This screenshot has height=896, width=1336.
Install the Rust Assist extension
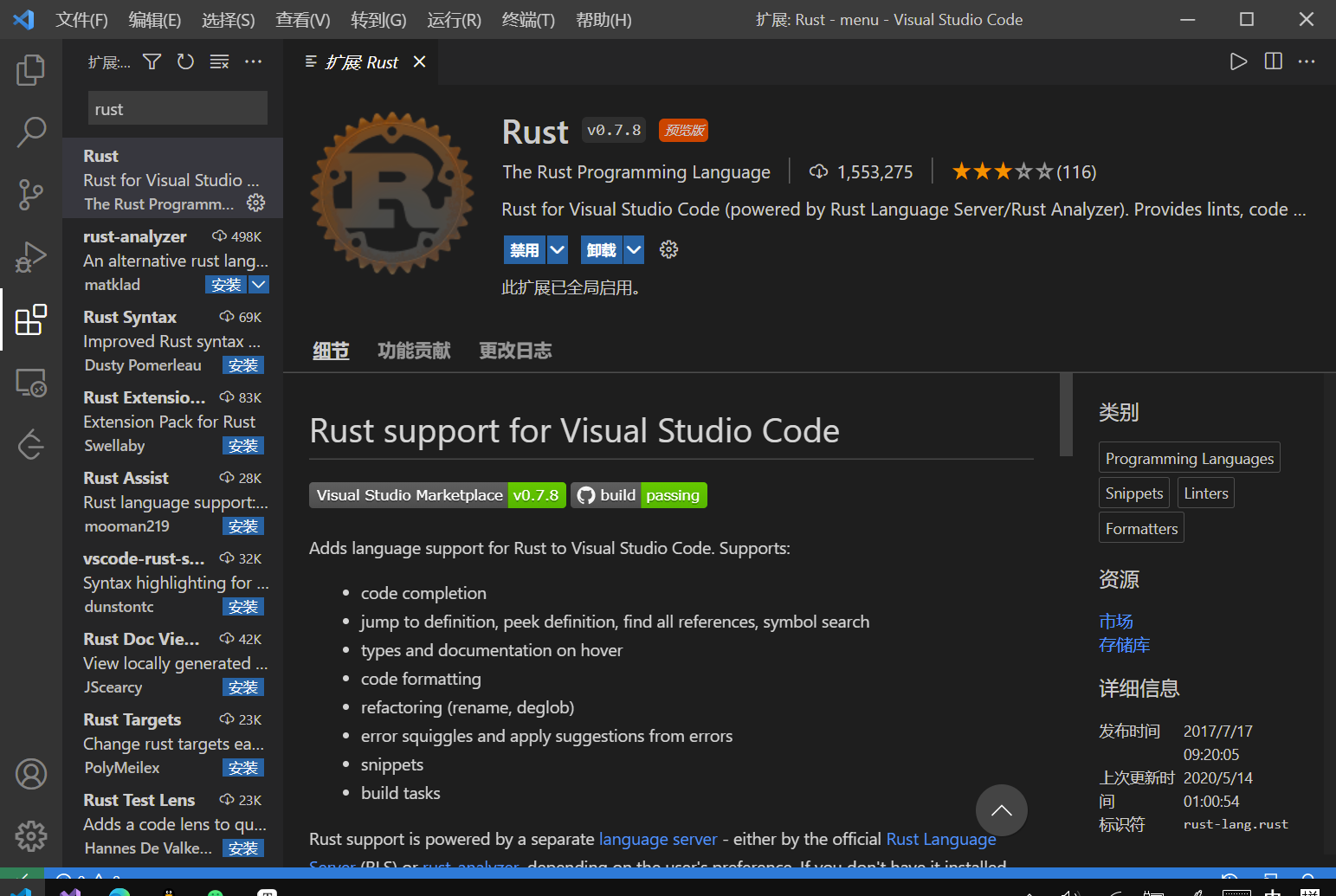[x=243, y=526]
